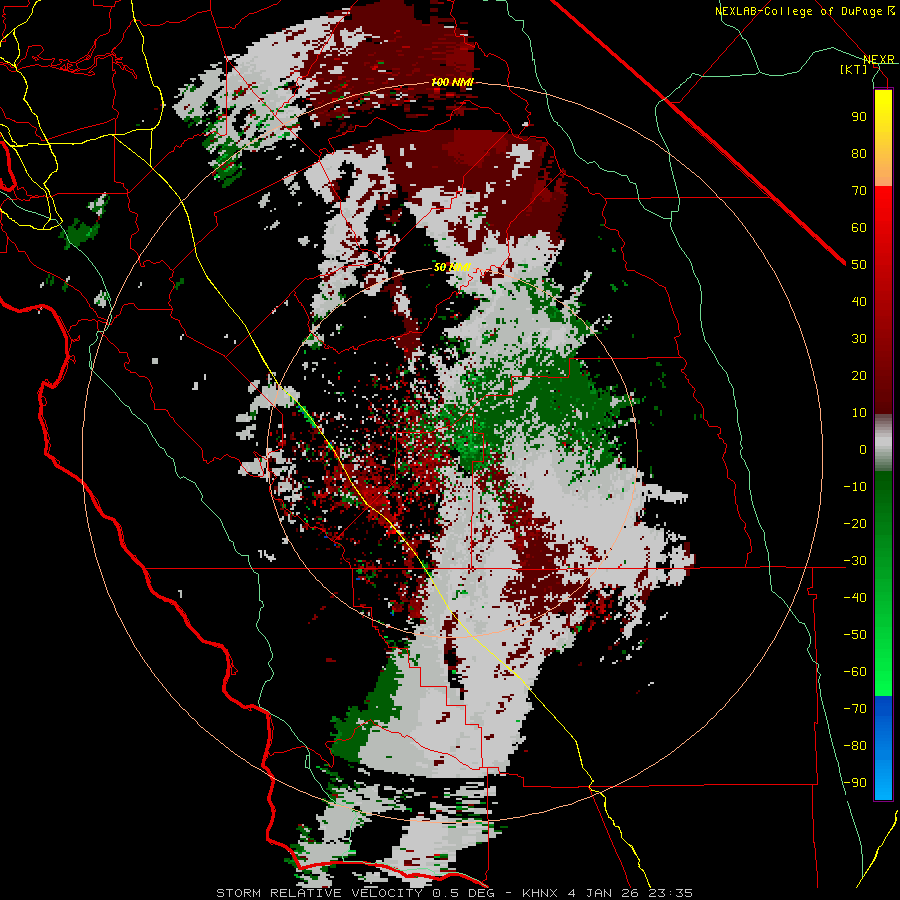Image resolution: width=900 pixels, height=900 pixels.
Task: Click the positive 90 legend value
Action: pos(859,117)
